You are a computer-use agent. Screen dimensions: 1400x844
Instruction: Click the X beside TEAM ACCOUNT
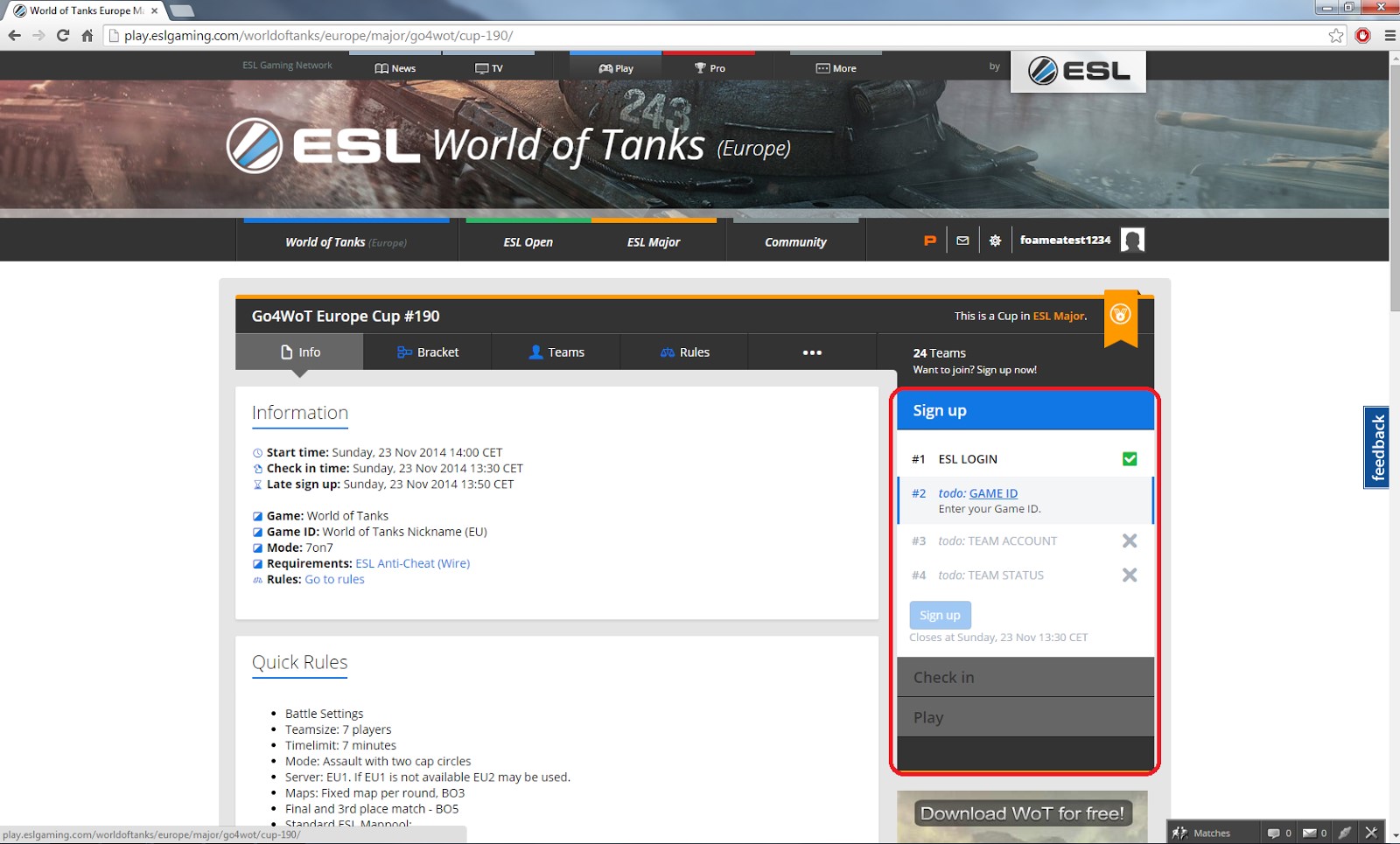1130,541
